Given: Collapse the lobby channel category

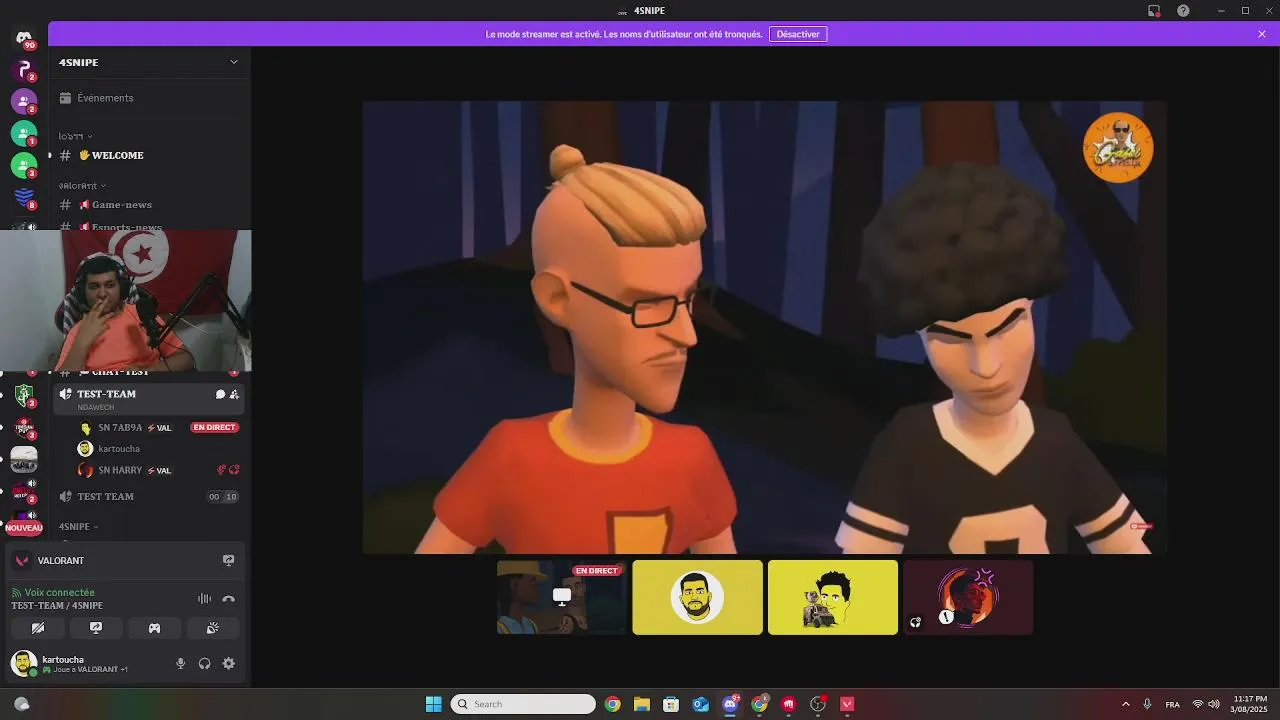Looking at the screenshot, I should (x=75, y=136).
